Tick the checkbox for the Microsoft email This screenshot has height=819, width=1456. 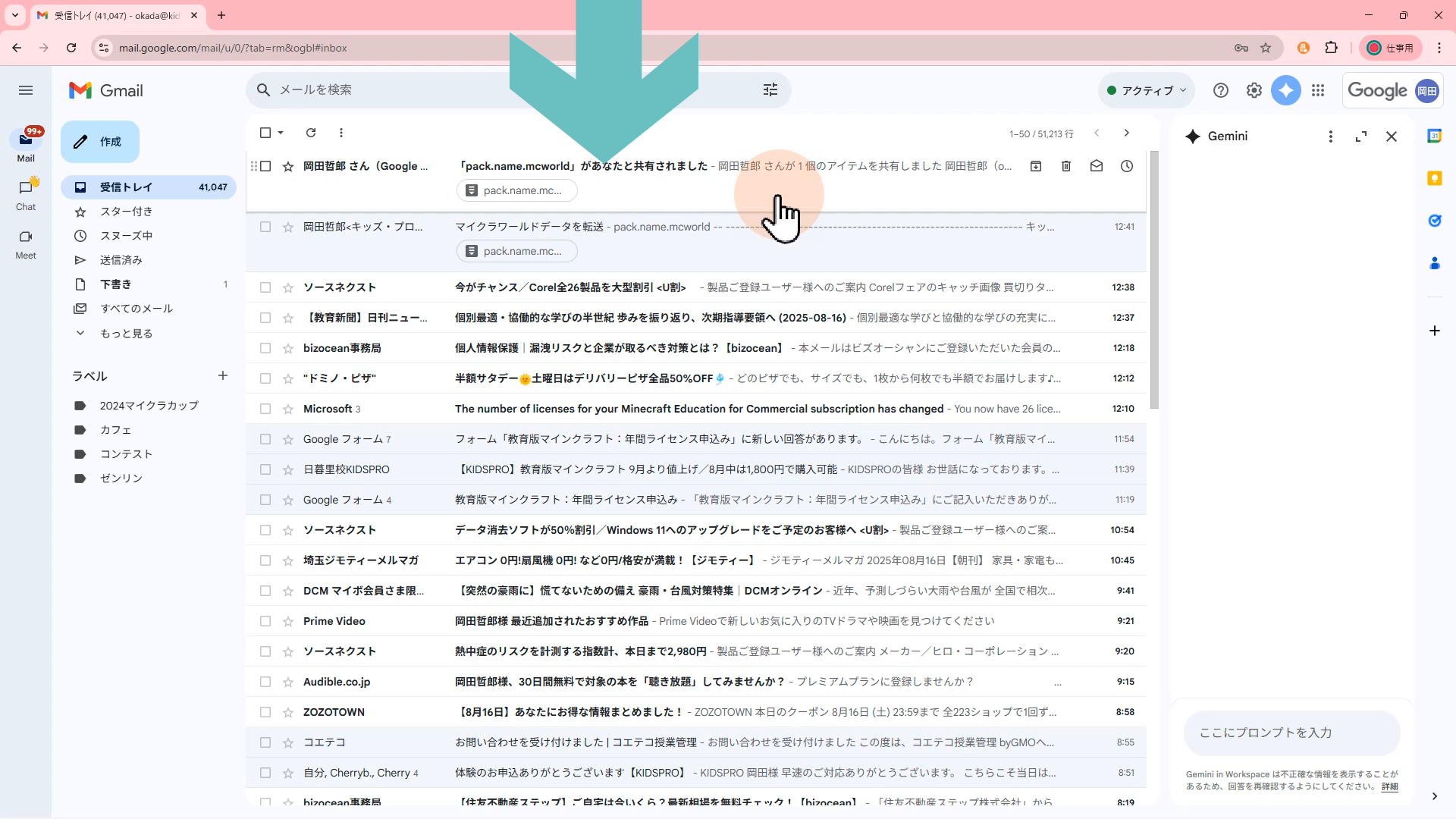click(265, 409)
